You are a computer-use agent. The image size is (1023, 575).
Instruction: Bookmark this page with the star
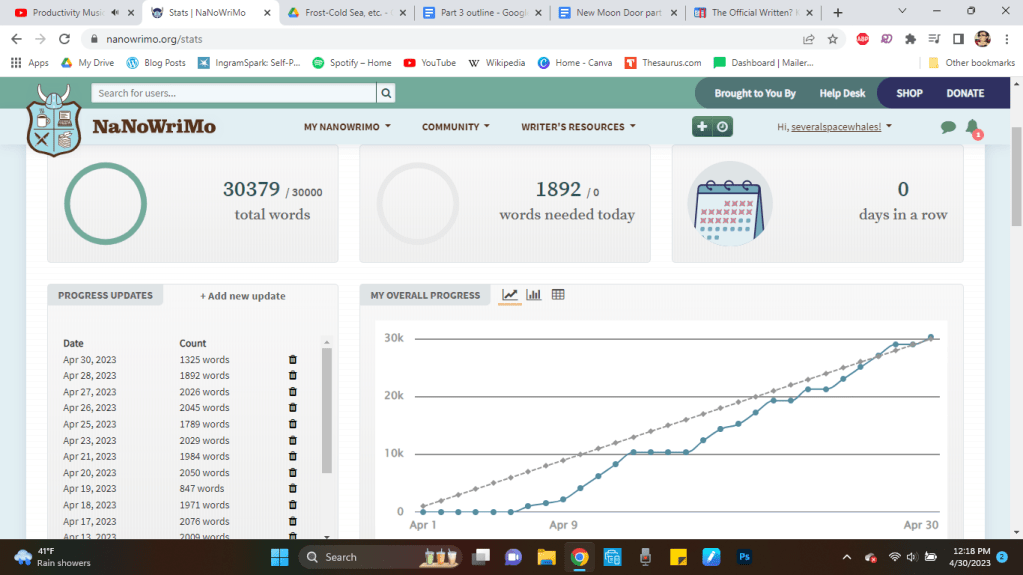tap(832, 39)
